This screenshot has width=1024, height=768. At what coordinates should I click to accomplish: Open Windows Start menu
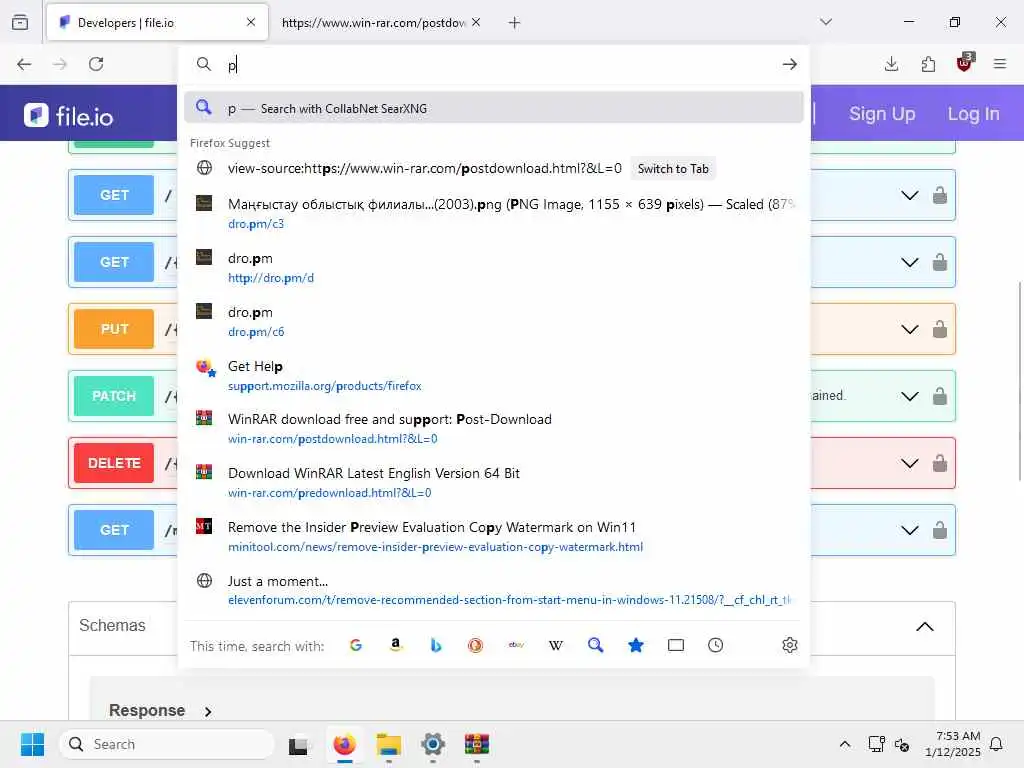[32, 744]
